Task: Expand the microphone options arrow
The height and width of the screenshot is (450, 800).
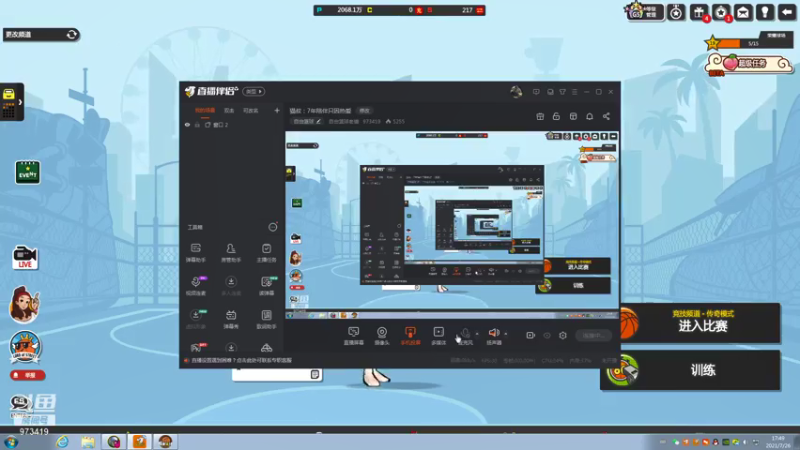Action: [x=477, y=334]
